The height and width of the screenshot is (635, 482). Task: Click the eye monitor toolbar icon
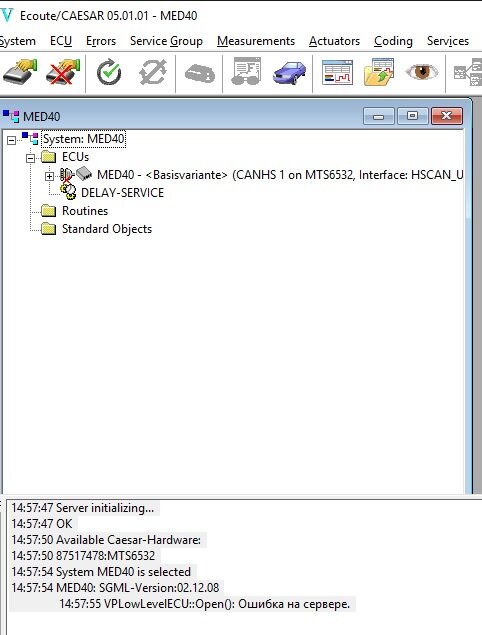pos(422,72)
